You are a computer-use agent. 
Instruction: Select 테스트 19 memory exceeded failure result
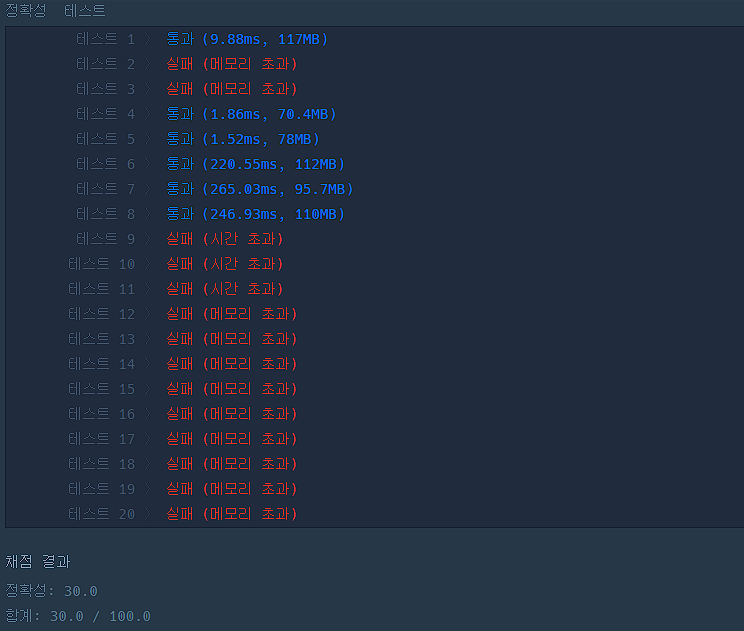click(x=232, y=489)
